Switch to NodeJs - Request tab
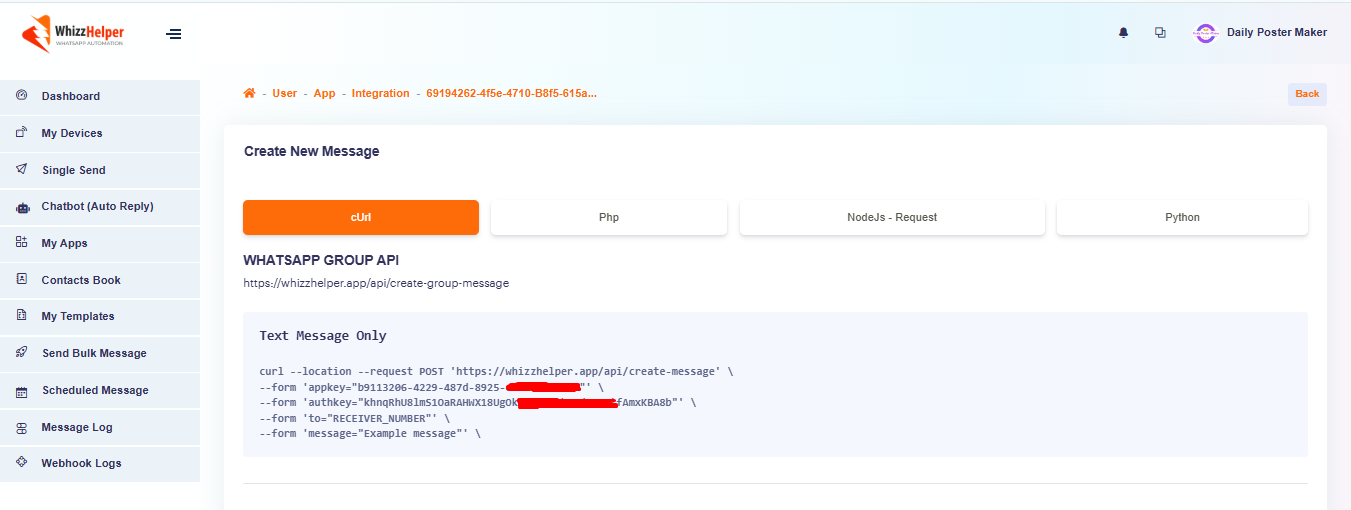 (892, 217)
